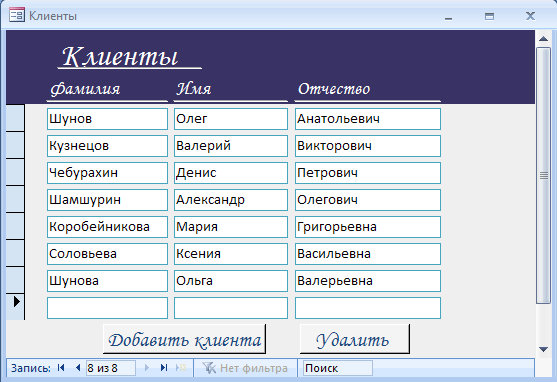Select the Александр name field
This screenshot has height=382, width=557.
coord(231,200)
